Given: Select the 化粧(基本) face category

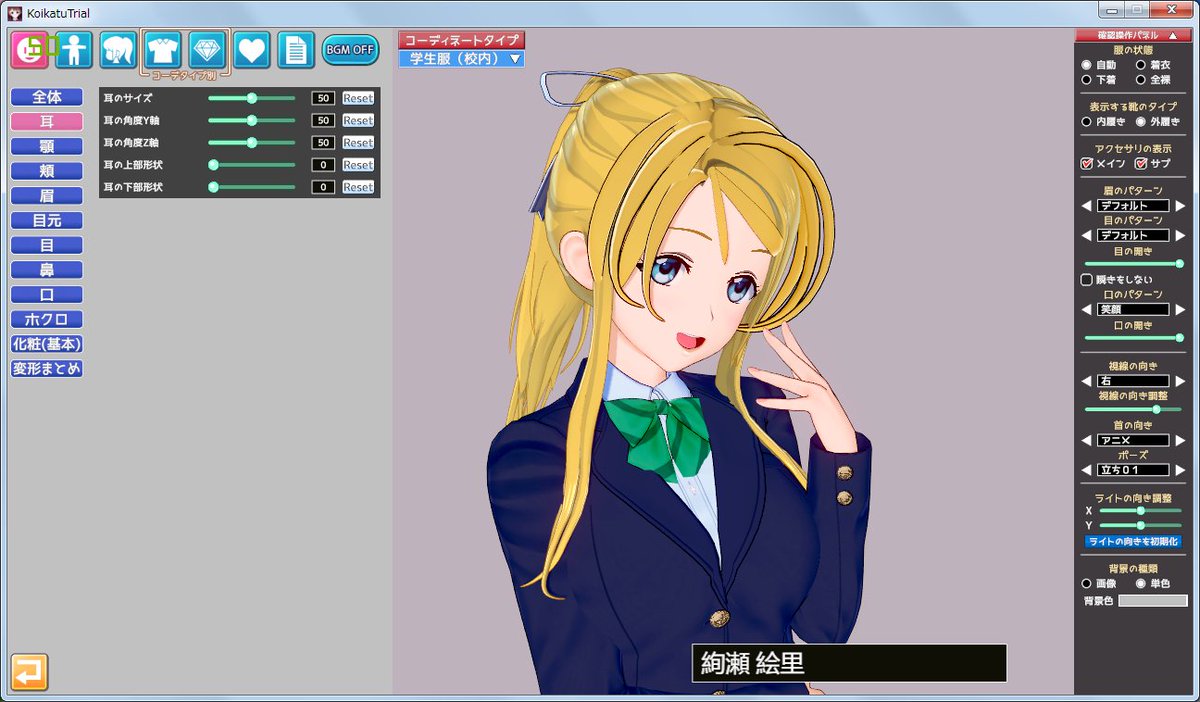Looking at the screenshot, I should 46,344.
